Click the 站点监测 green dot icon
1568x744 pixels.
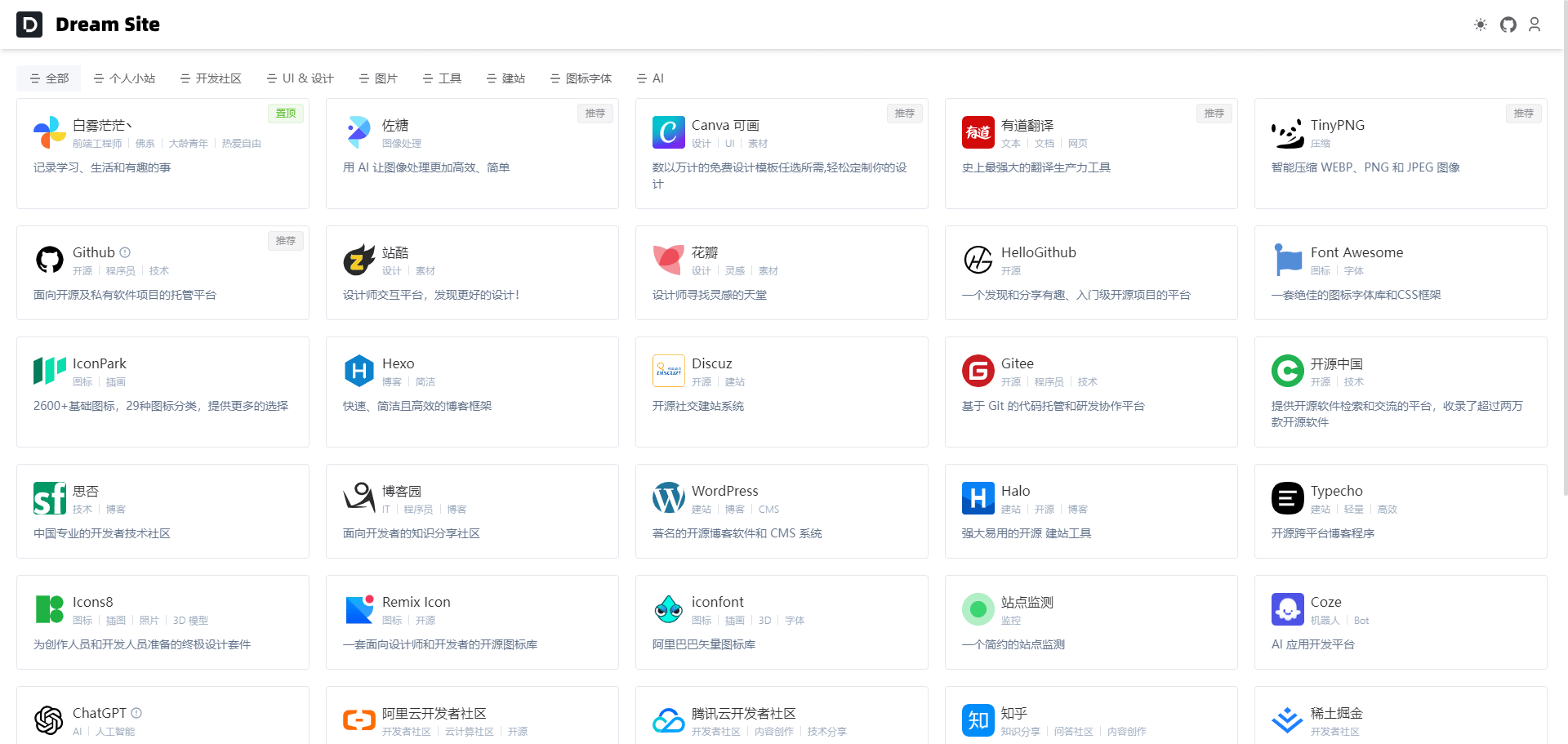[x=978, y=609]
